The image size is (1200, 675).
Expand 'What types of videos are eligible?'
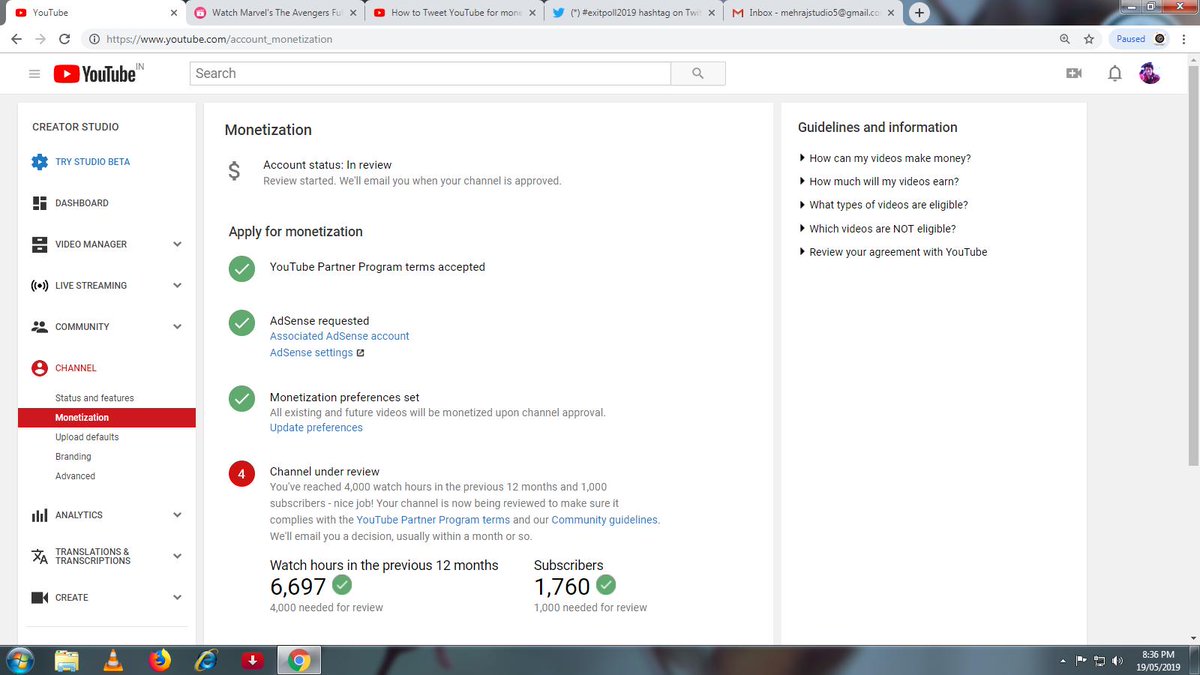click(883, 205)
